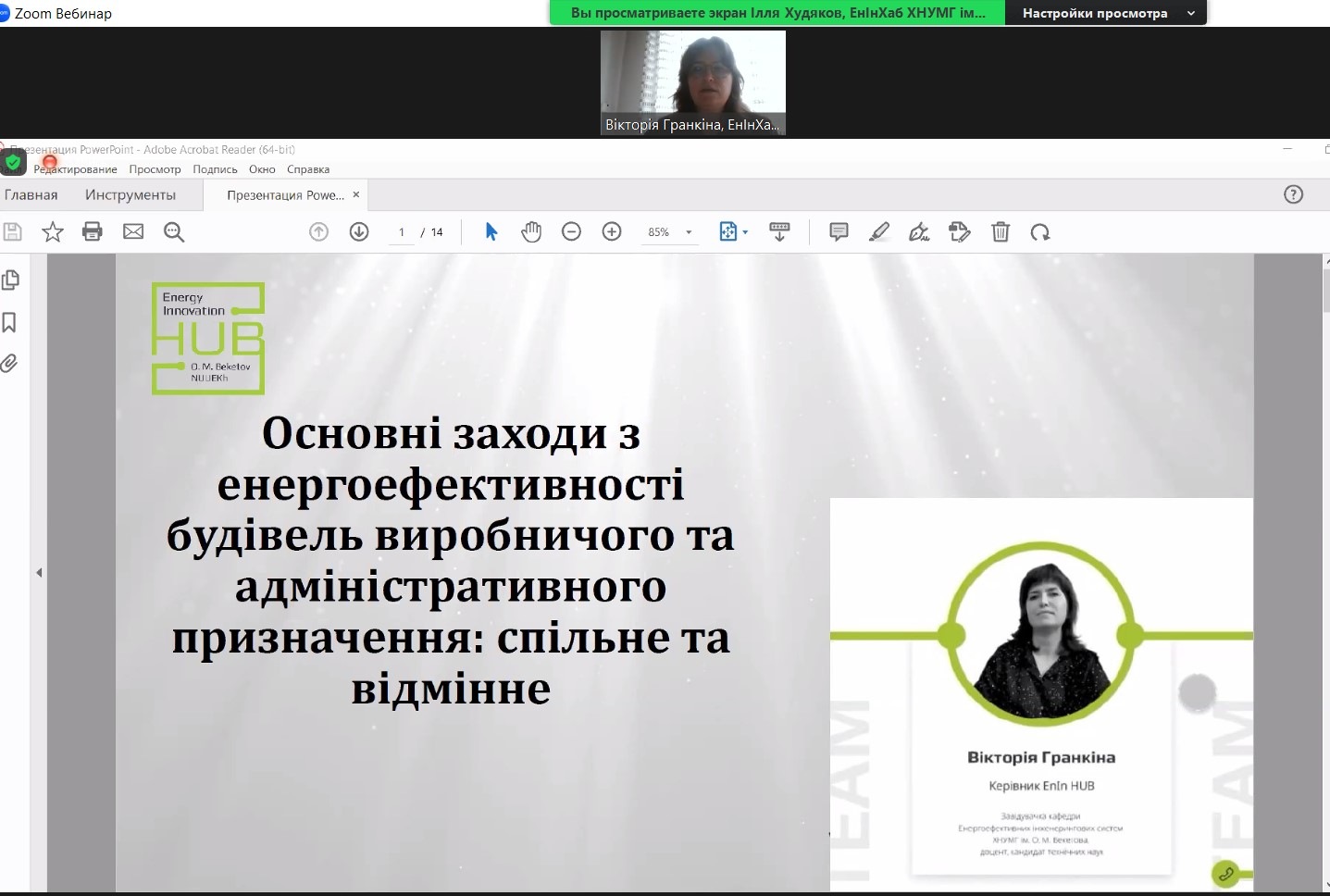Open the Просмотр menu

point(155,169)
